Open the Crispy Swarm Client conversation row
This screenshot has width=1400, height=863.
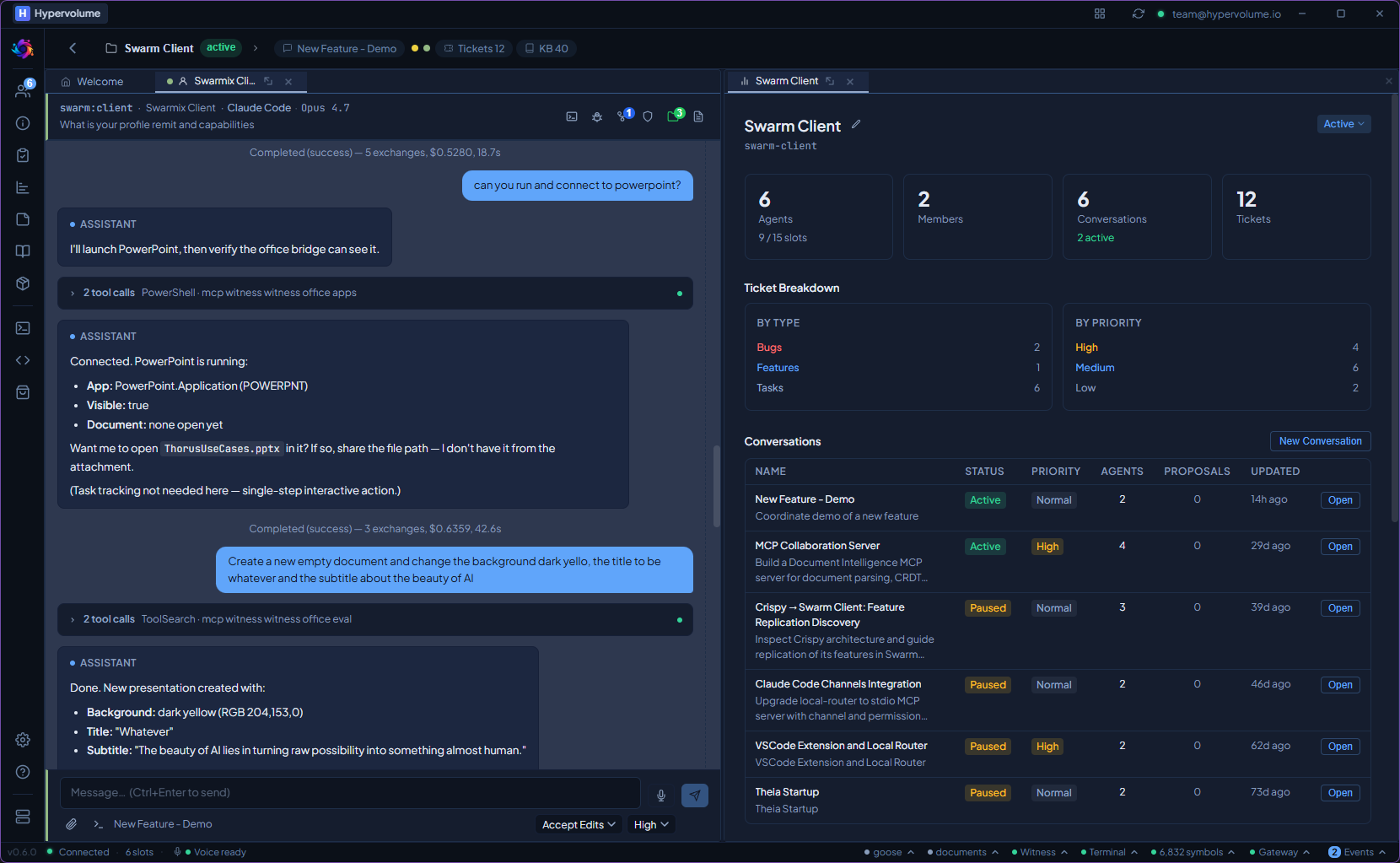coord(1340,608)
